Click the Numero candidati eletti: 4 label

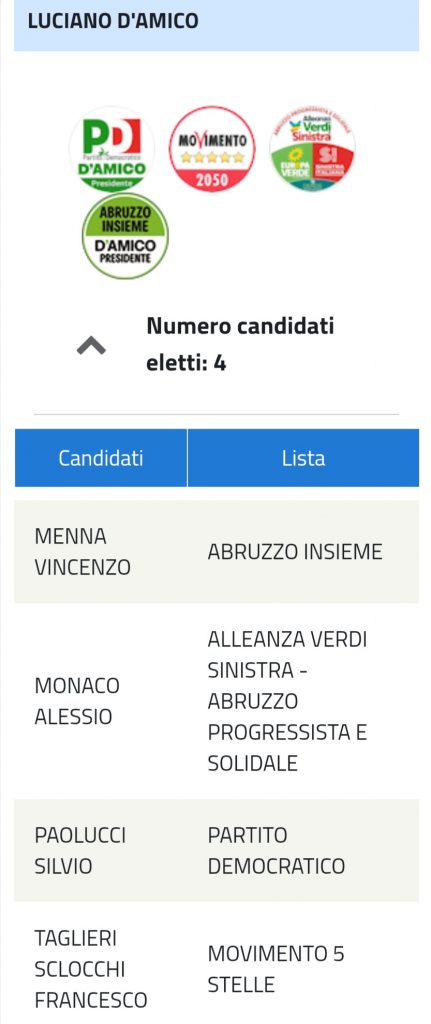tap(240, 344)
